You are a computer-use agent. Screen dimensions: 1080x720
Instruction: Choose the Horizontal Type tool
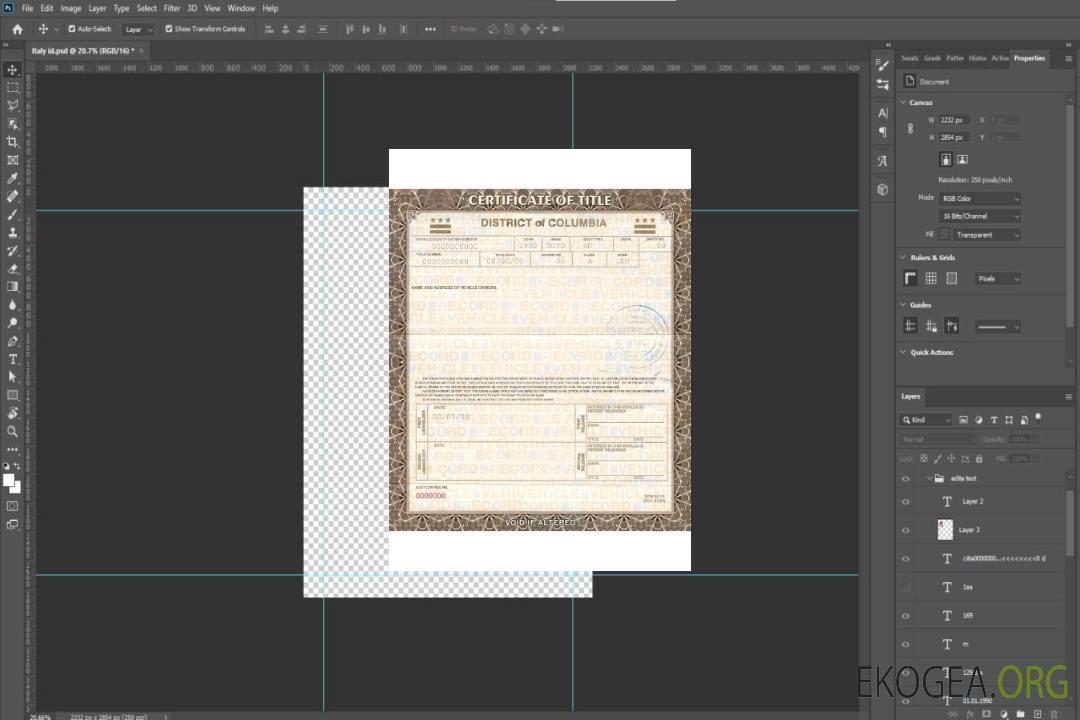(13, 359)
